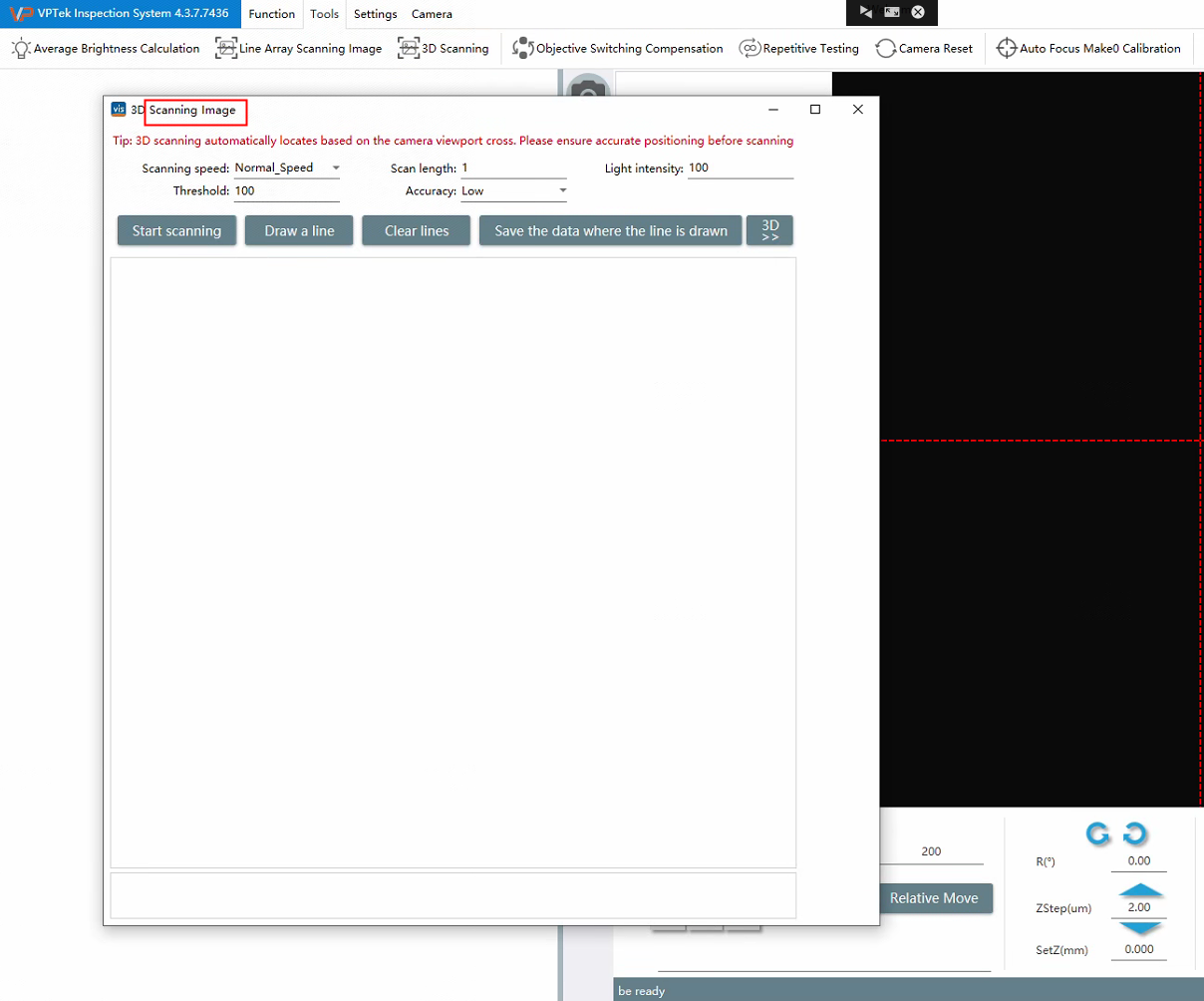Click Camera Reset in toolbar
The image size is (1204, 1001).
924,48
